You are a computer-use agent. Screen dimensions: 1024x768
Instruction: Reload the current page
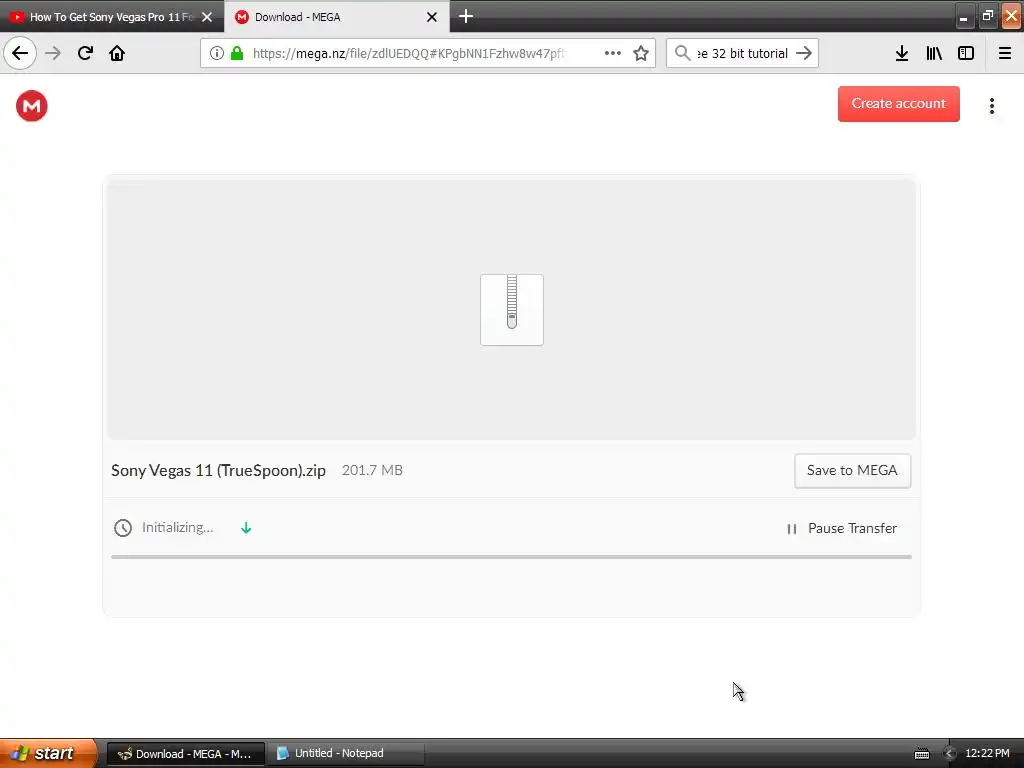pos(85,53)
